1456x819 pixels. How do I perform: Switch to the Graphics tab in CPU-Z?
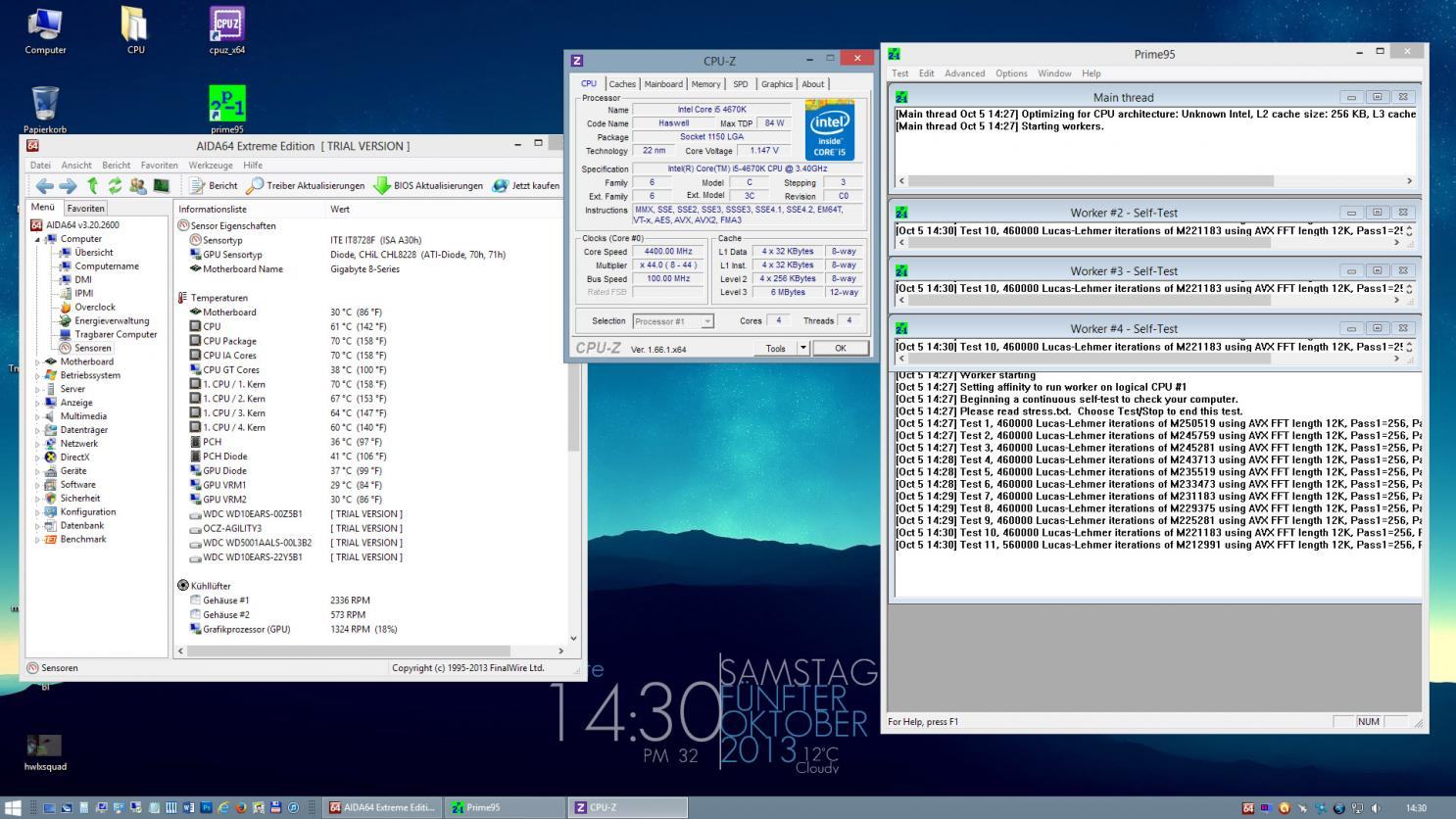(x=777, y=84)
